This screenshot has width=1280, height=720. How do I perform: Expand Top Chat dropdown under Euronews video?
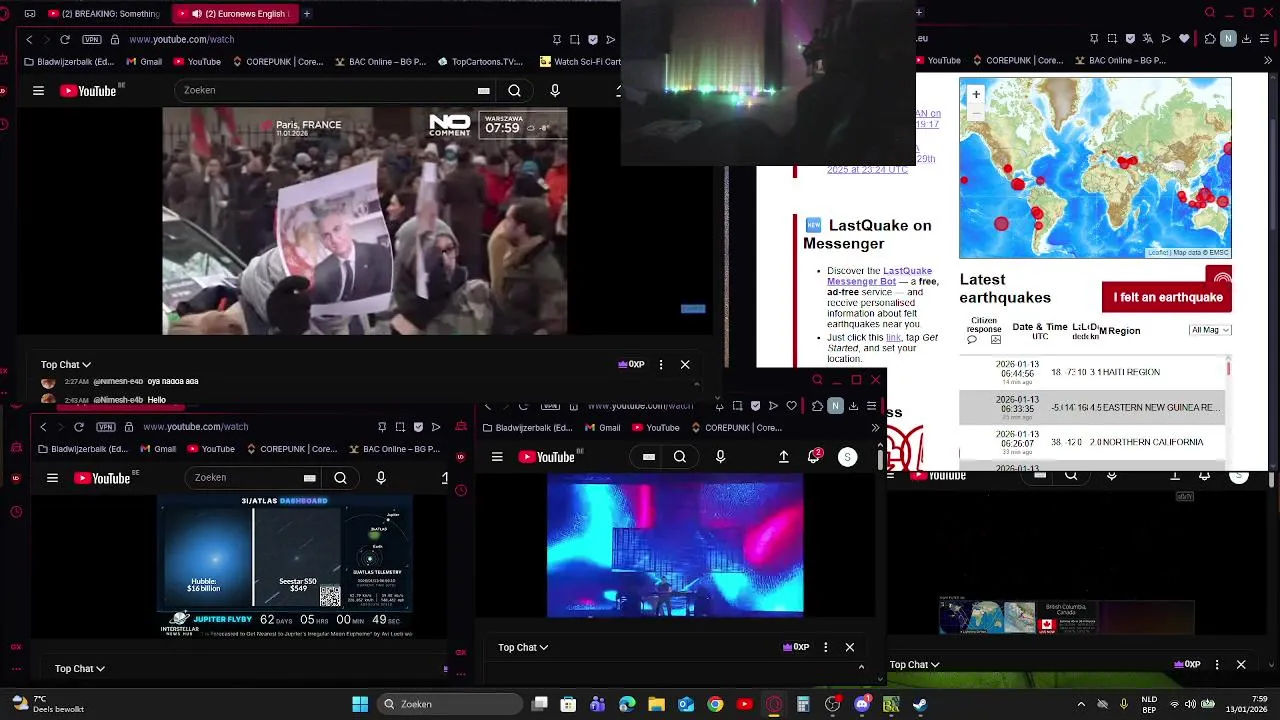point(66,365)
